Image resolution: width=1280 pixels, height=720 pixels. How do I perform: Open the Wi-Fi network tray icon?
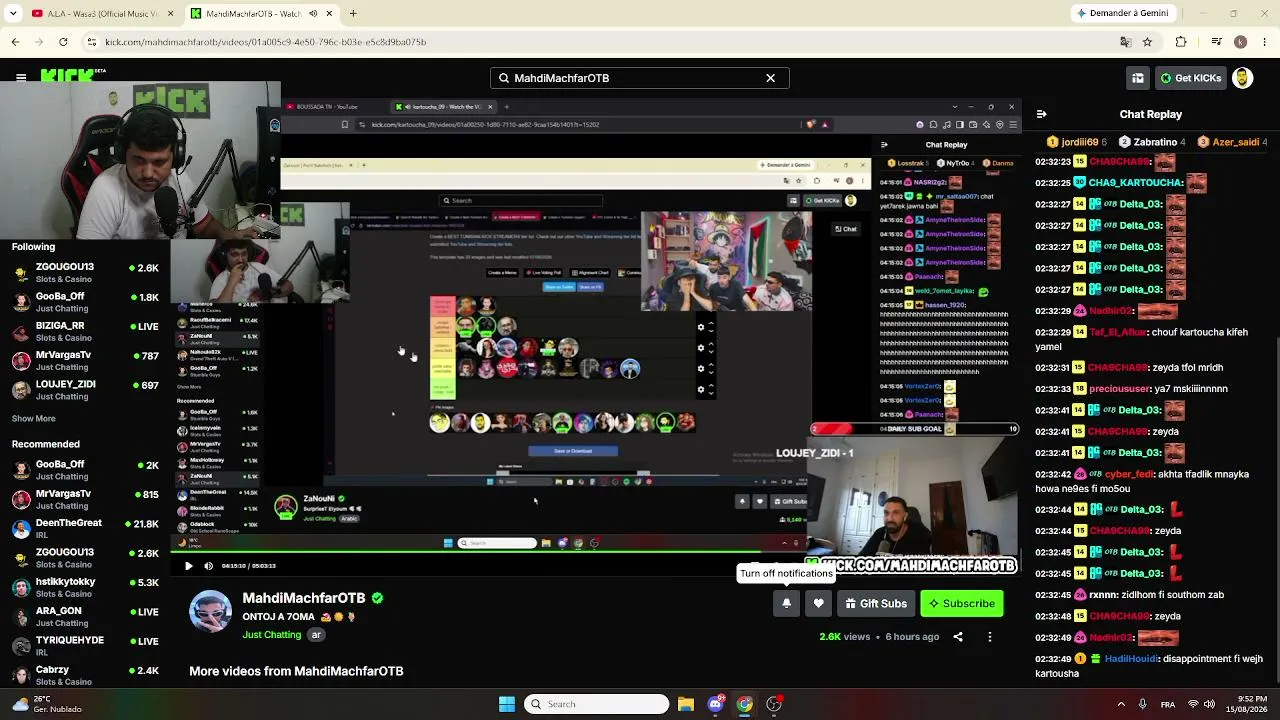point(1194,704)
